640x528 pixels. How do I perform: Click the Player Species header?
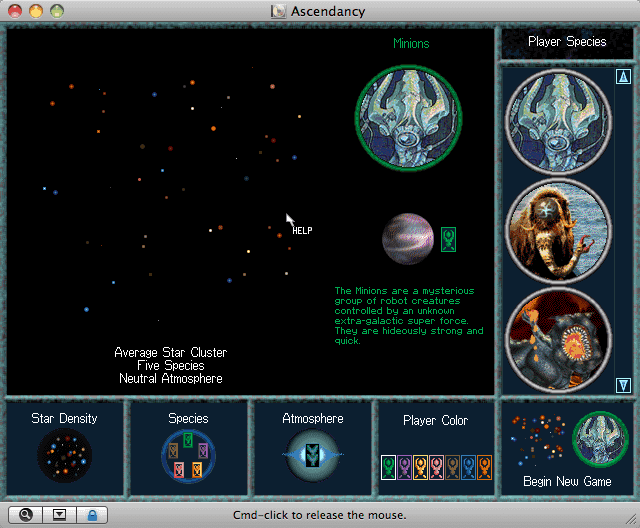pyautogui.click(x=567, y=41)
